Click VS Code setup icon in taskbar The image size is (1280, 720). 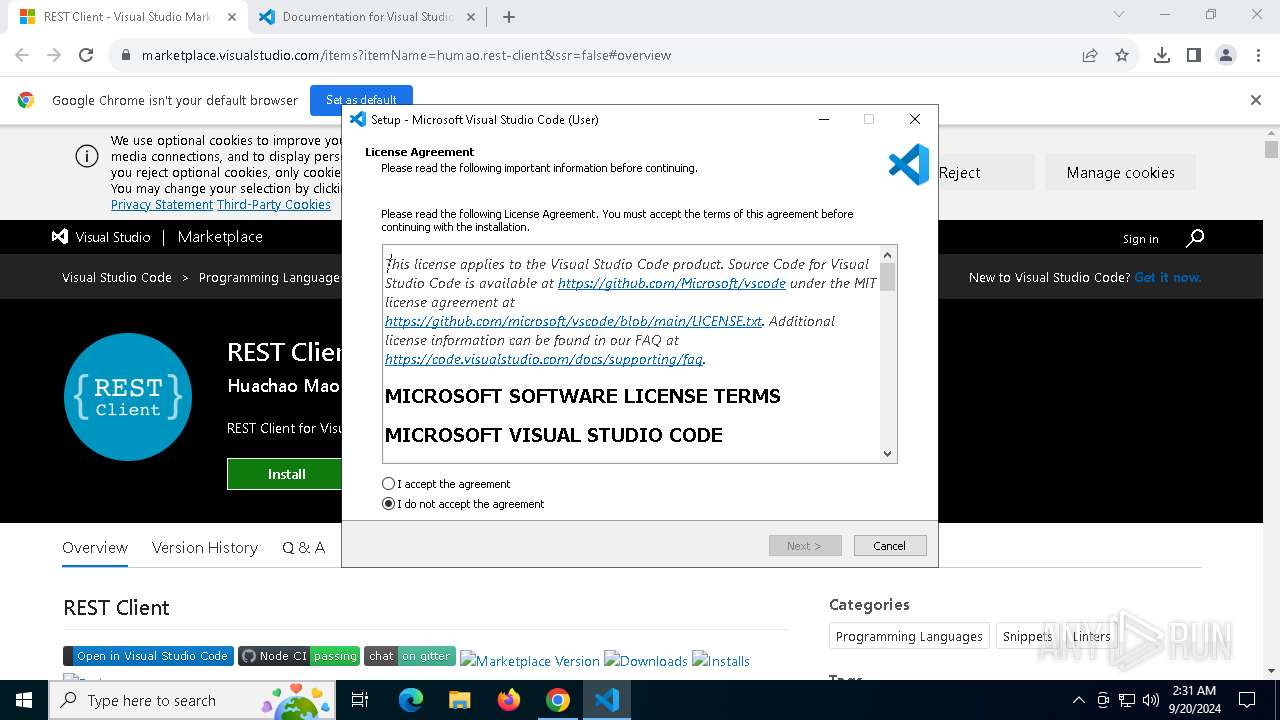pyautogui.click(x=607, y=700)
